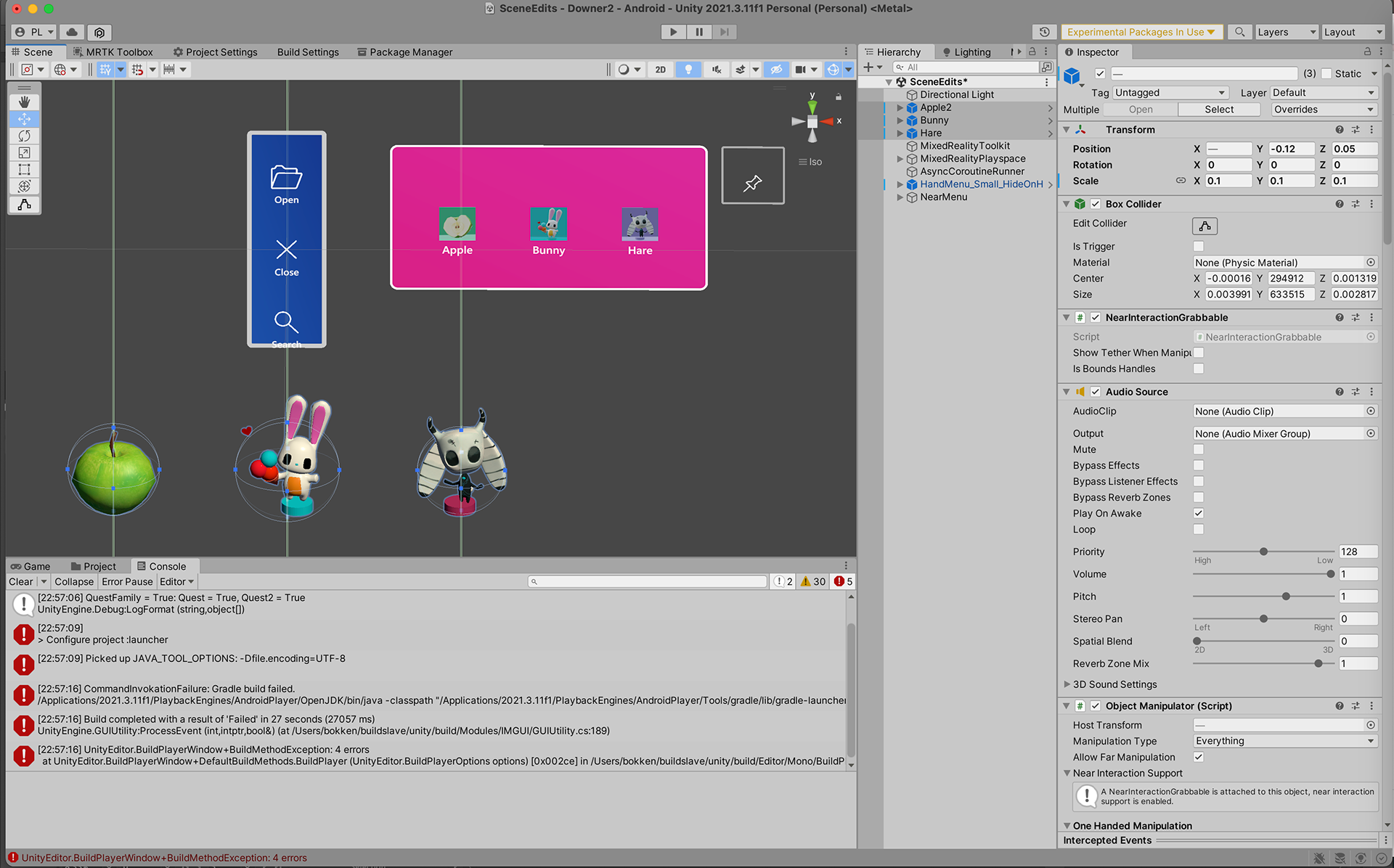
Task: Select the Rect transform tool
Action: (24, 169)
